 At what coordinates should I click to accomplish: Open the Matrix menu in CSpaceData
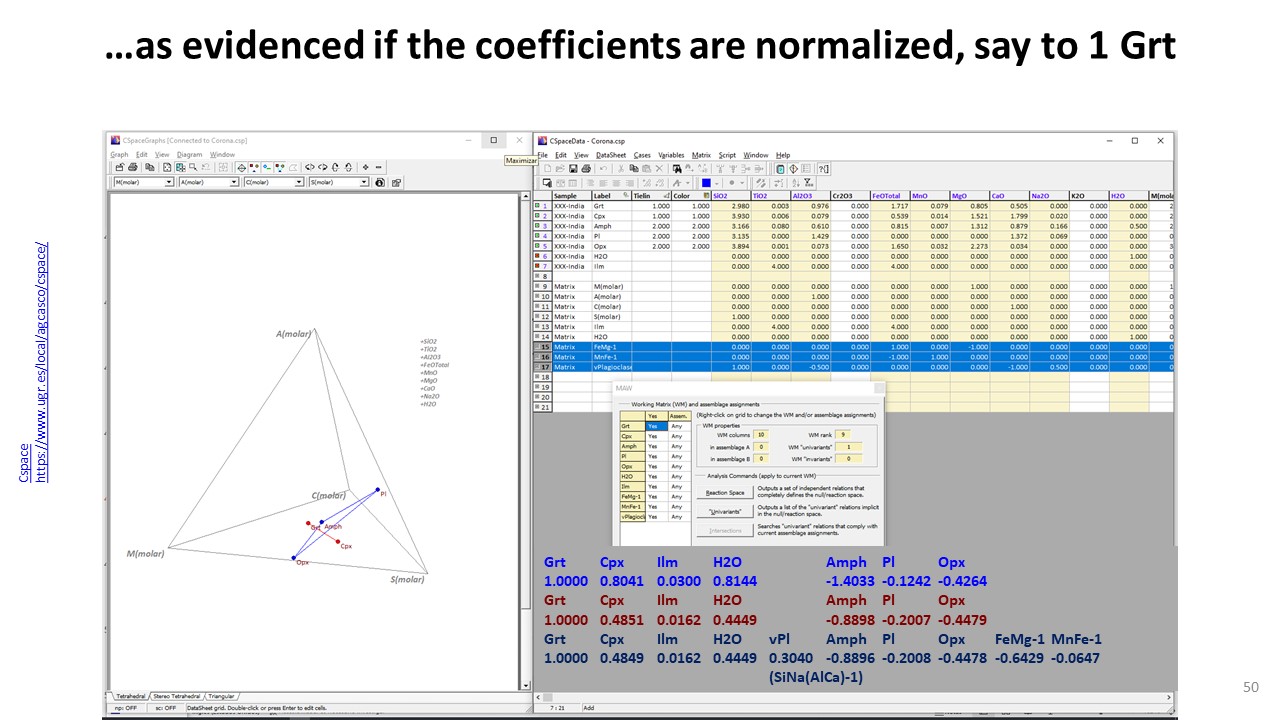coord(701,155)
